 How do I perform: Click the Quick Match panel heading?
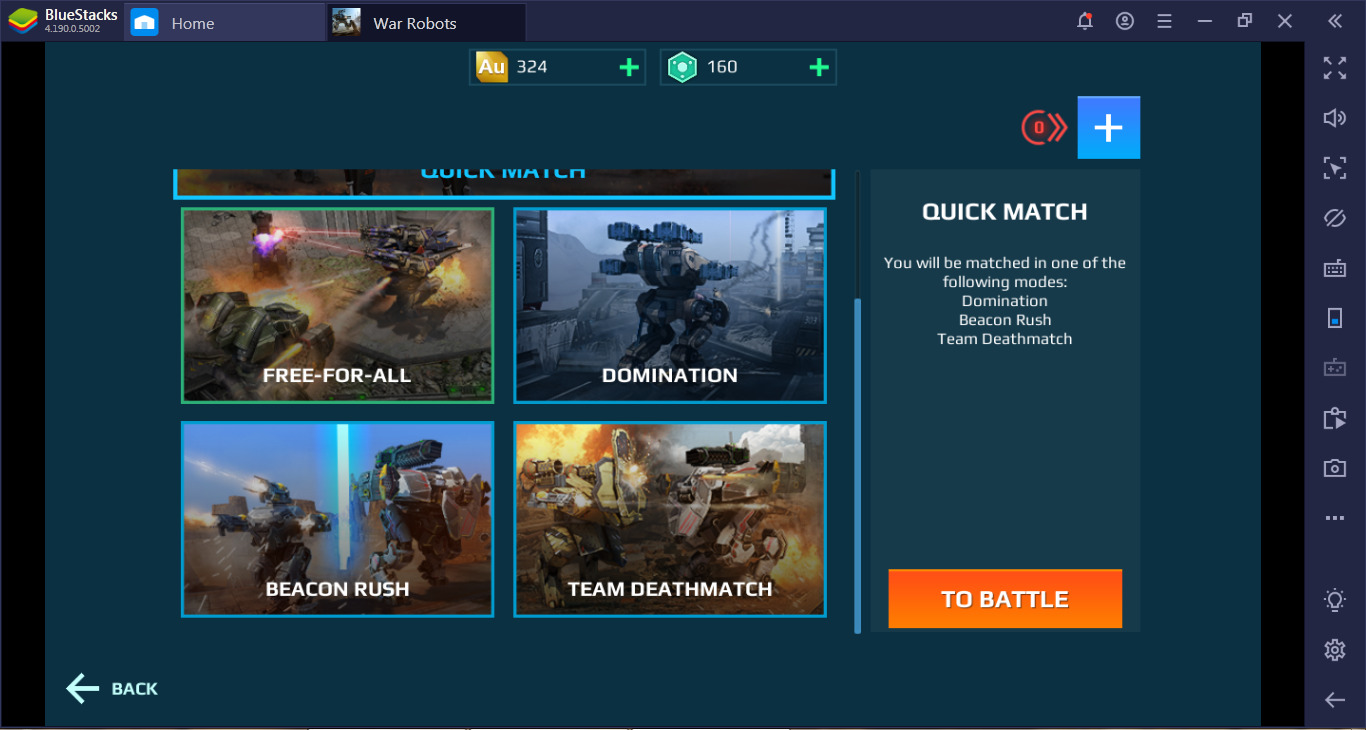click(1005, 212)
